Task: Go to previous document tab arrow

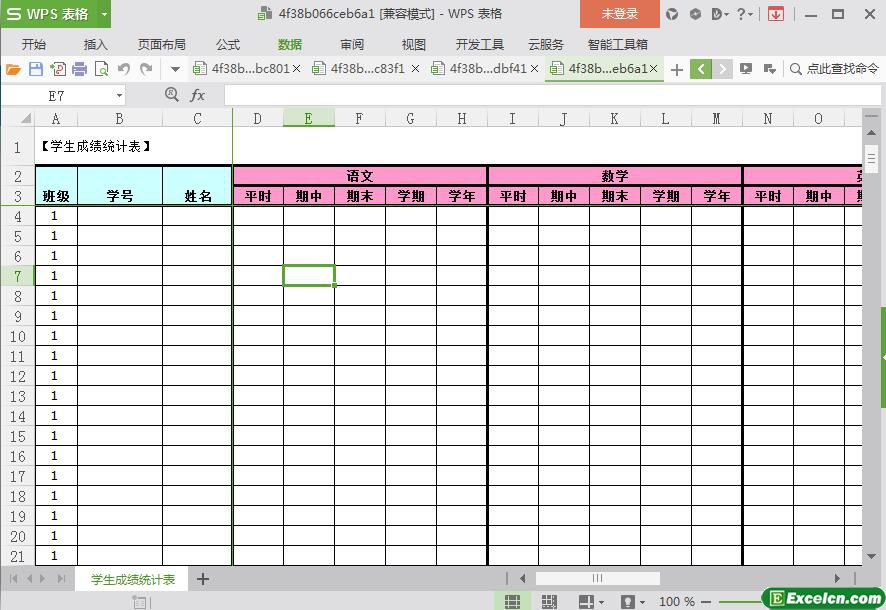Action: click(701, 69)
